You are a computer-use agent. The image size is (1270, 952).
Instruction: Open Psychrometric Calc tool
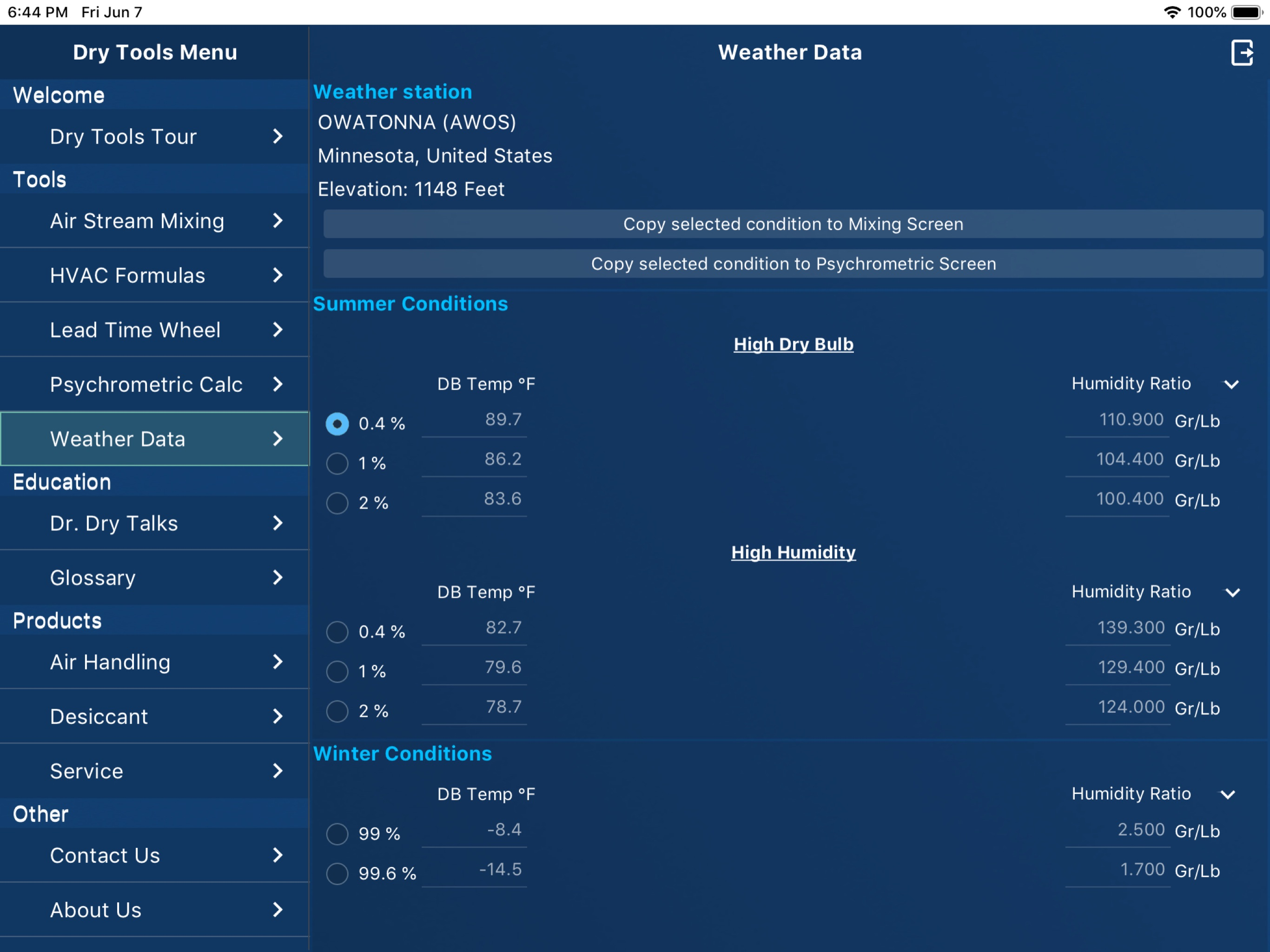(154, 384)
